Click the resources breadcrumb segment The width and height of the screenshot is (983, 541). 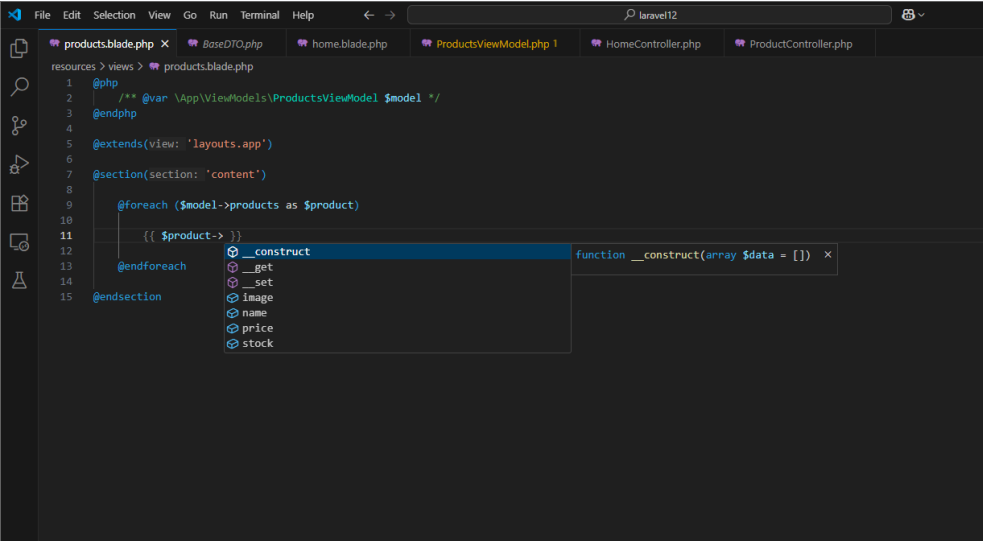pyautogui.click(x=73, y=66)
